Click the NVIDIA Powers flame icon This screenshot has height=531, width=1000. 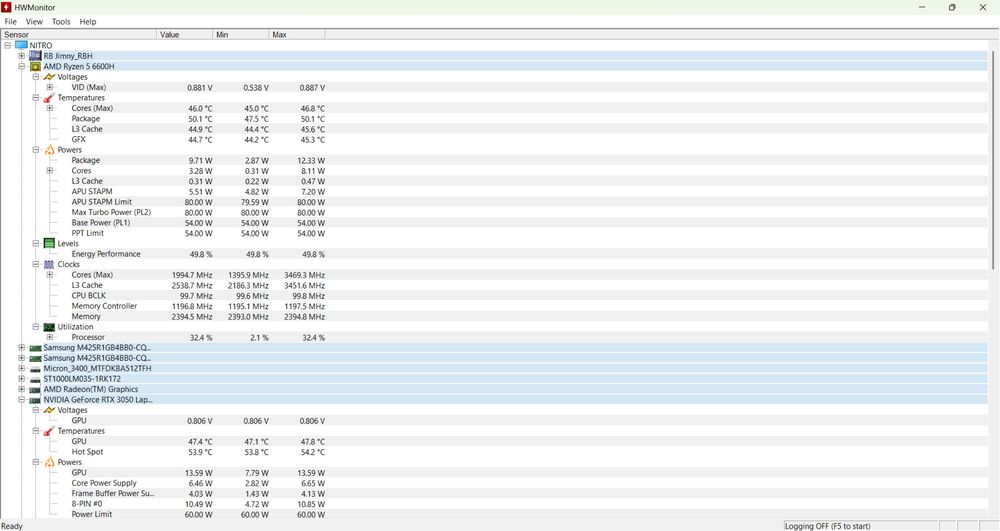click(49, 462)
